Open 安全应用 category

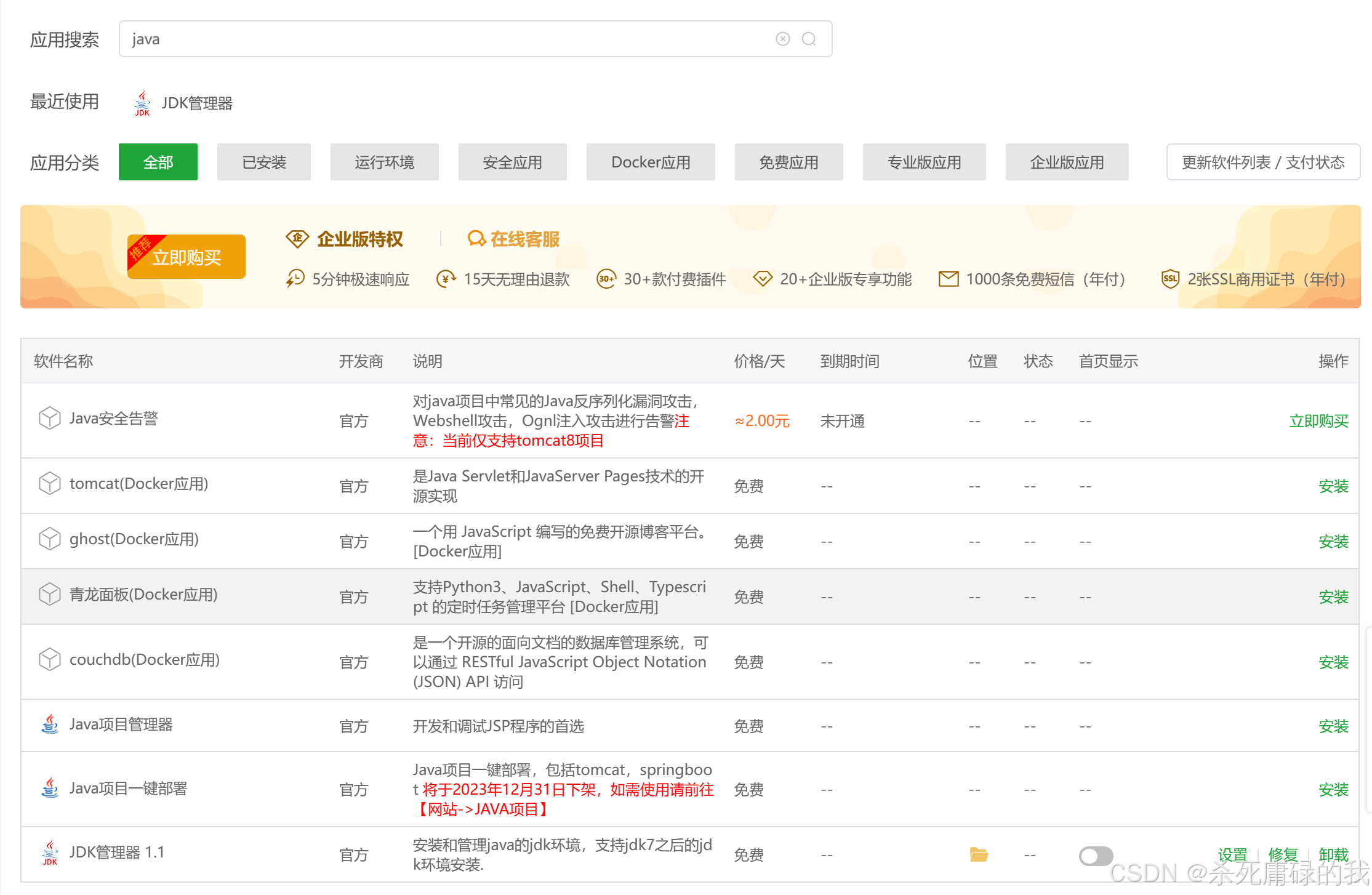coord(513,162)
